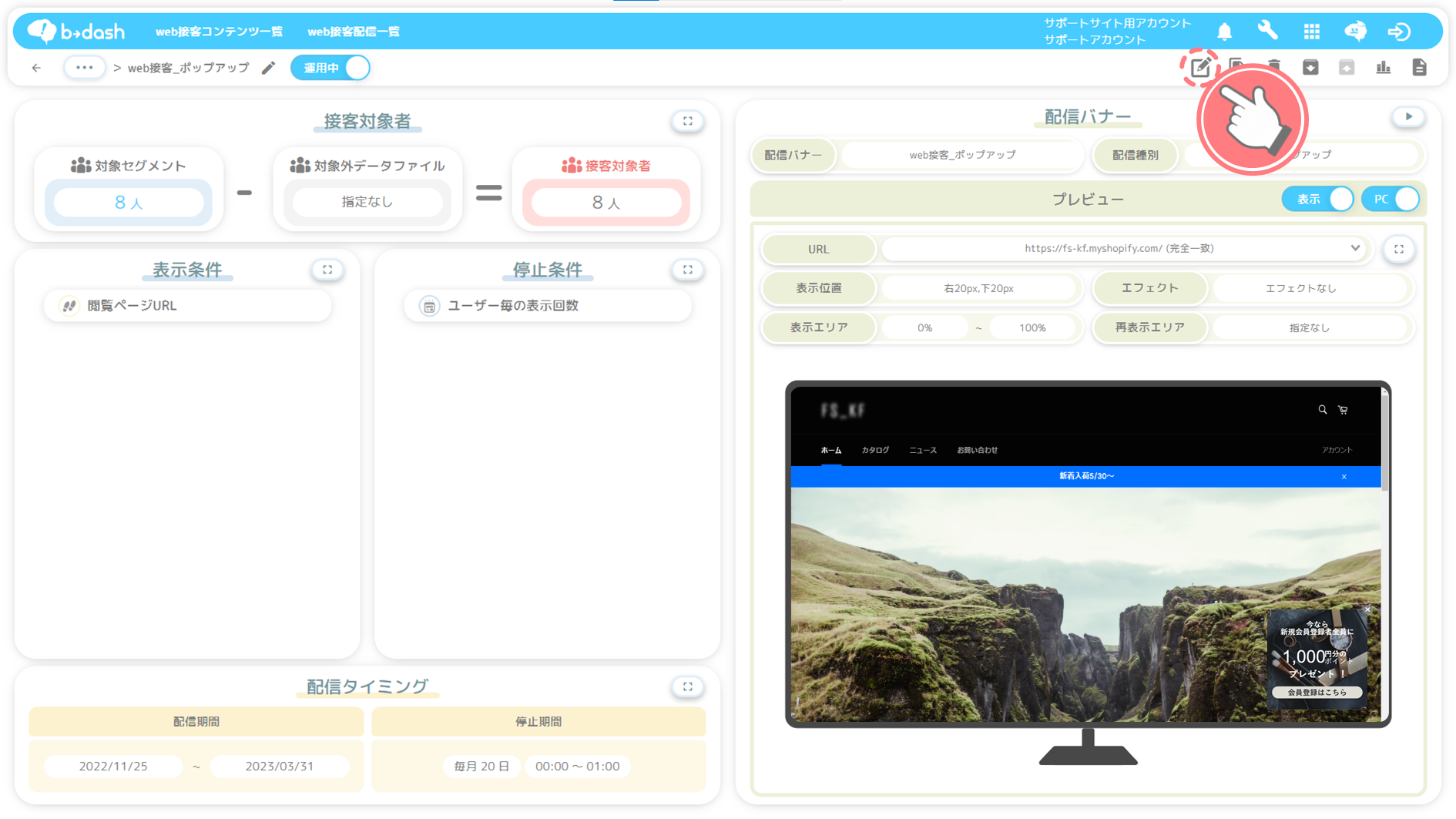Viewport: 1456px width, 819px height.
Task: Expand the 接客対象者 panel
Action: [x=688, y=121]
